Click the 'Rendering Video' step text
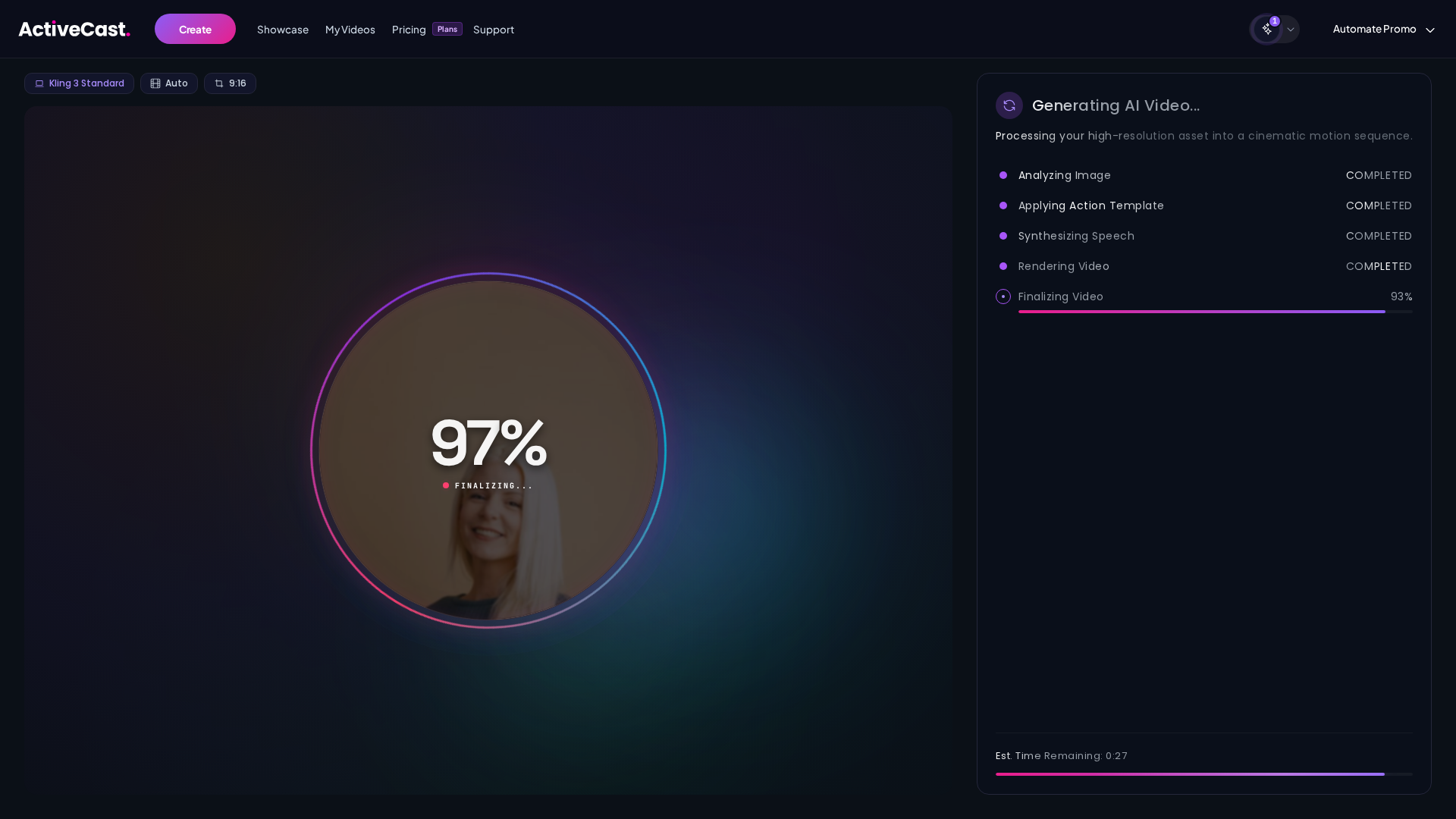Image resolution: width=1456 pixels, height=819 pixels. [x=1064, y=266]
